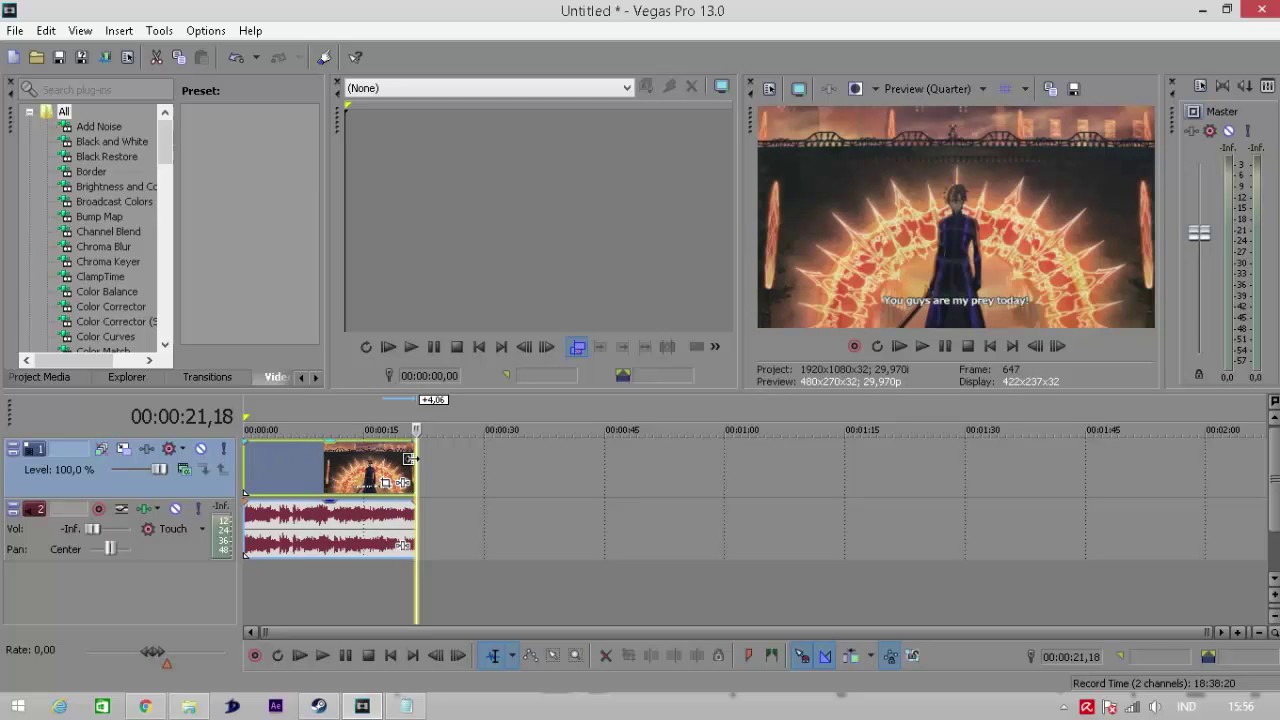Open the Tools menu
Viewport: 1280px width, 720px height.
tap(159, 31)
